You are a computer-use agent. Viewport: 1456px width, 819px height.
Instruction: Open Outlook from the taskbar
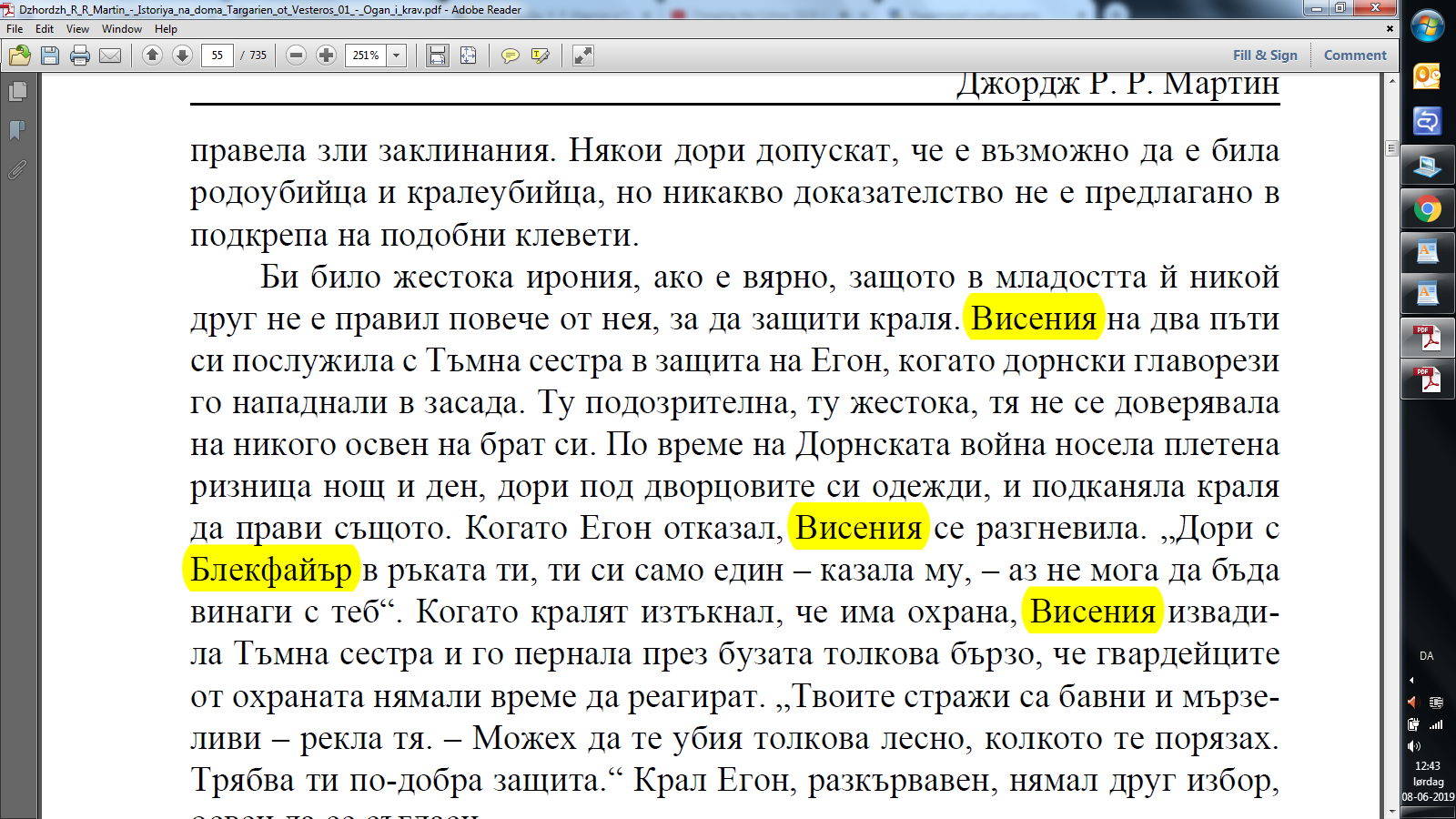[x=1427, y=76]
